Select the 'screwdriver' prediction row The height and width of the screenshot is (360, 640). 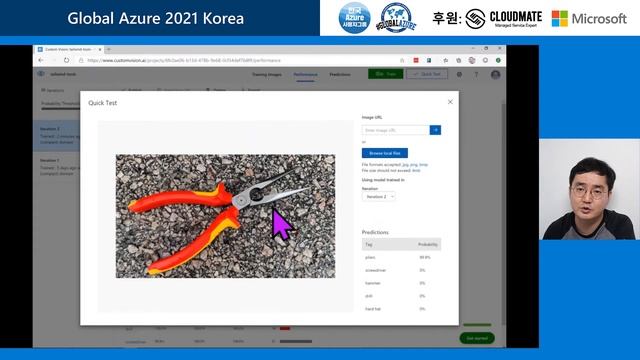tap(401, 270)
